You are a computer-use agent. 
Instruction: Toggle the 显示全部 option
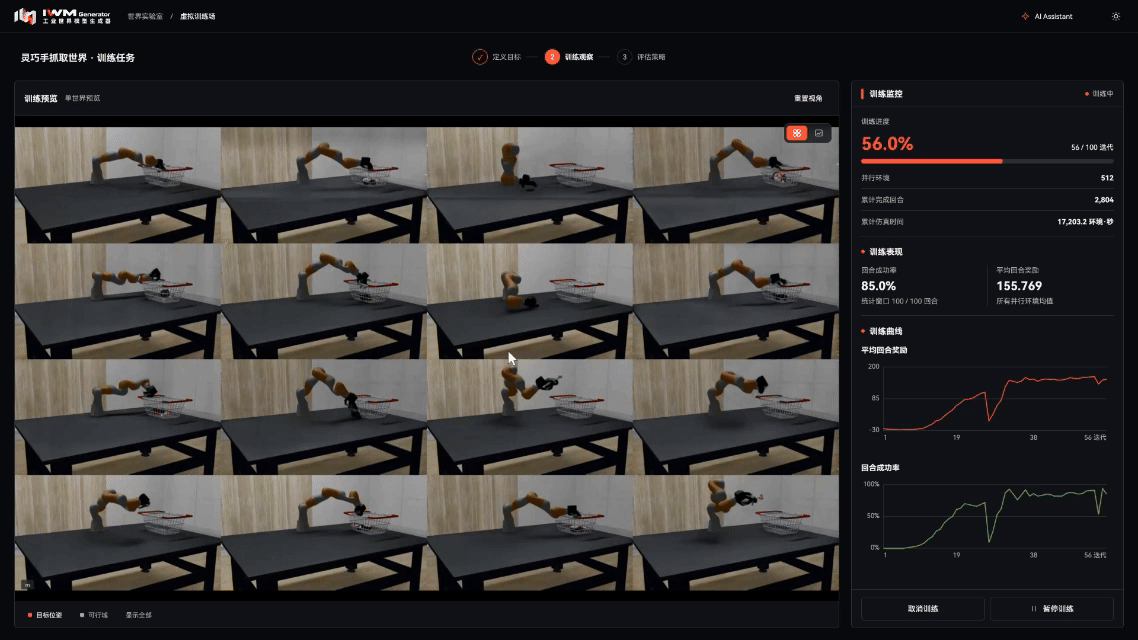pos(139,615)
